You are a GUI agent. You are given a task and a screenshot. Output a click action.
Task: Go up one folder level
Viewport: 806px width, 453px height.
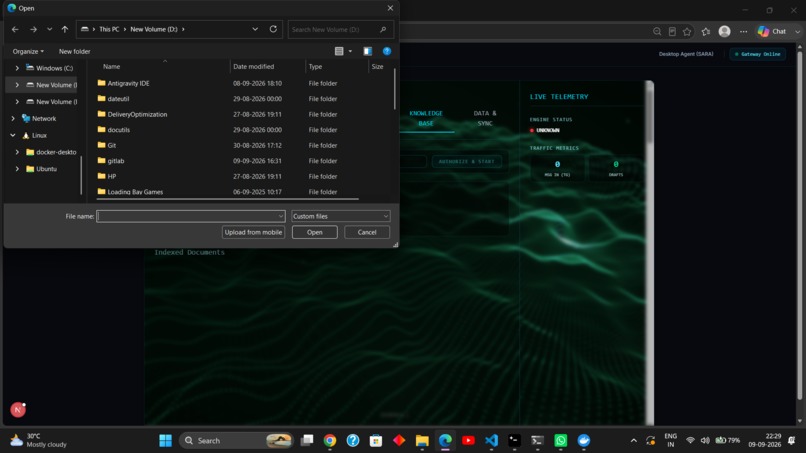coord(65,29)
